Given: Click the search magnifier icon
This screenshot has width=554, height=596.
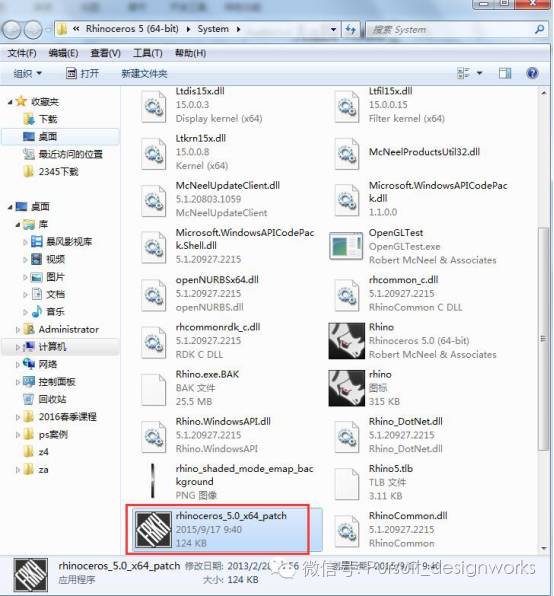Looking at the screenshot, I should [x=539, y=29].
